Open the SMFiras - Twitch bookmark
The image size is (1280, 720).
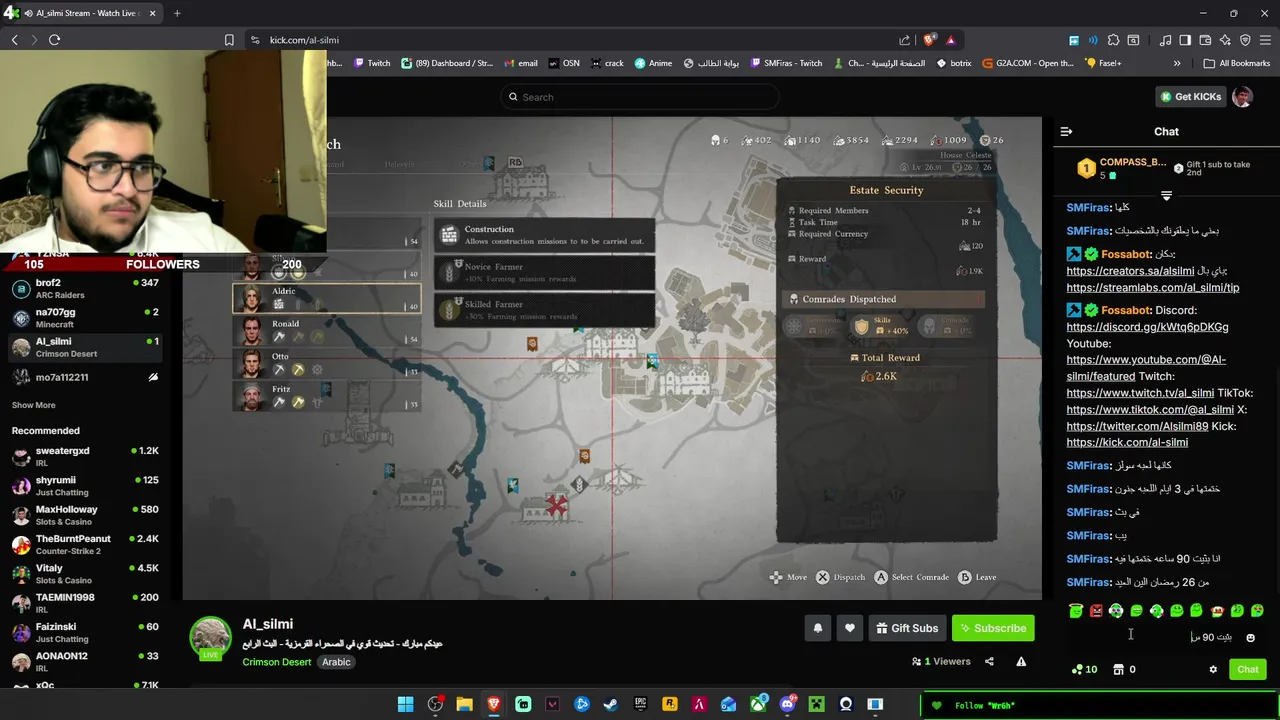(785, 63)
